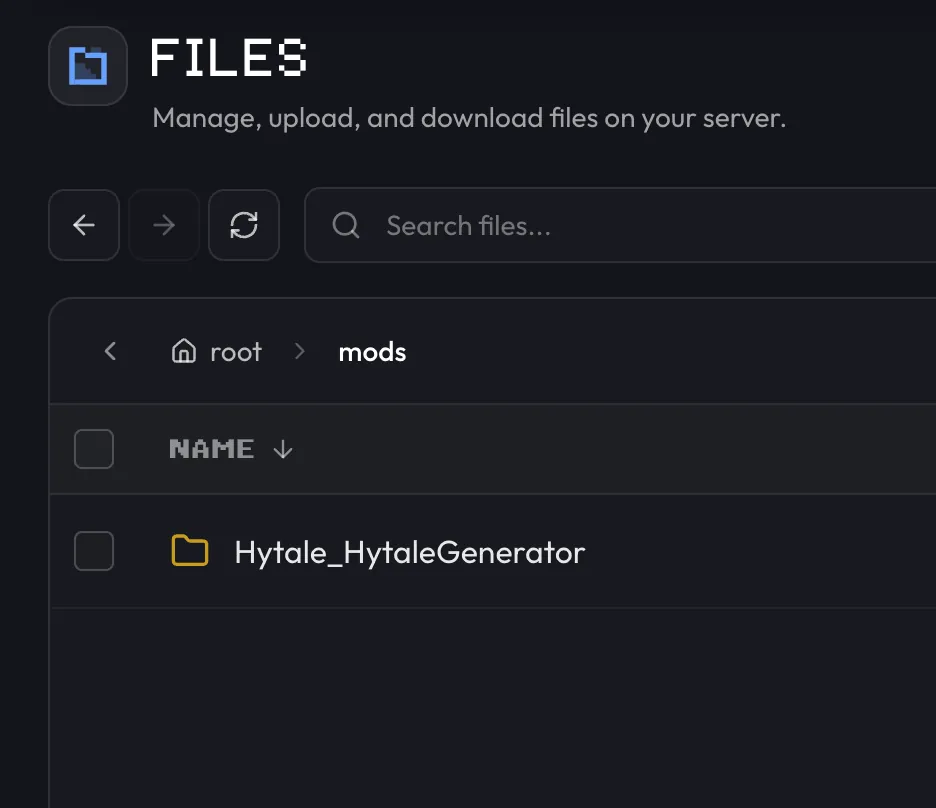This screenshot has height=808, width=936.
Task: Click the chevron separator after root
Action: pos(300,351)
